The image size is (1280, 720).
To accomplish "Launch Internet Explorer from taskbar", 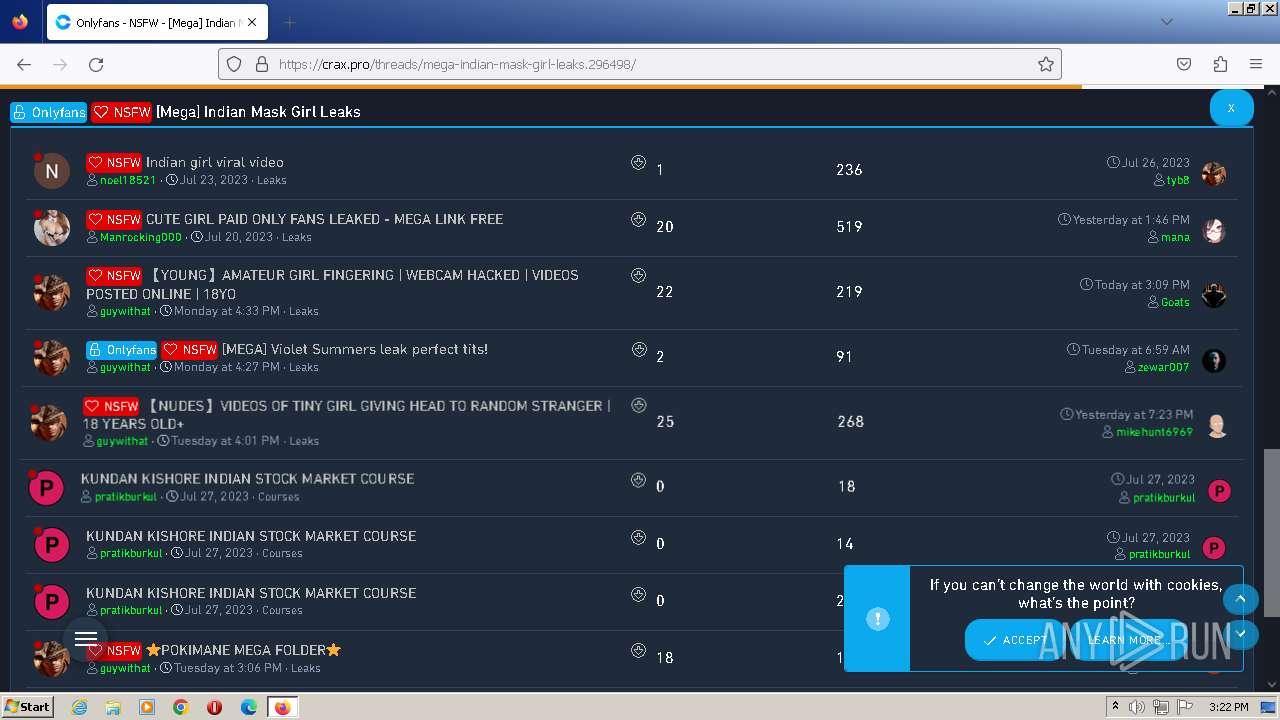I will pos(79,707).
